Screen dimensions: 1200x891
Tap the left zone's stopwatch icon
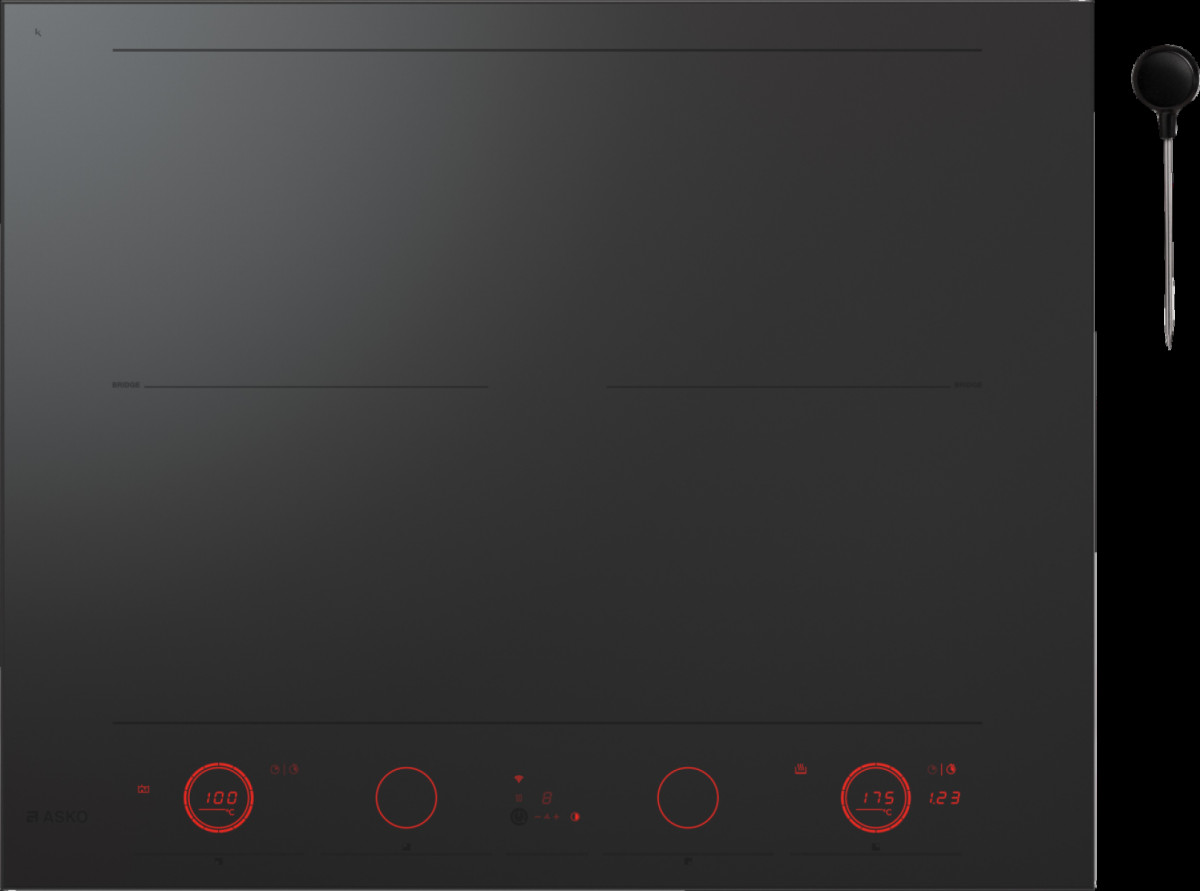276,769
